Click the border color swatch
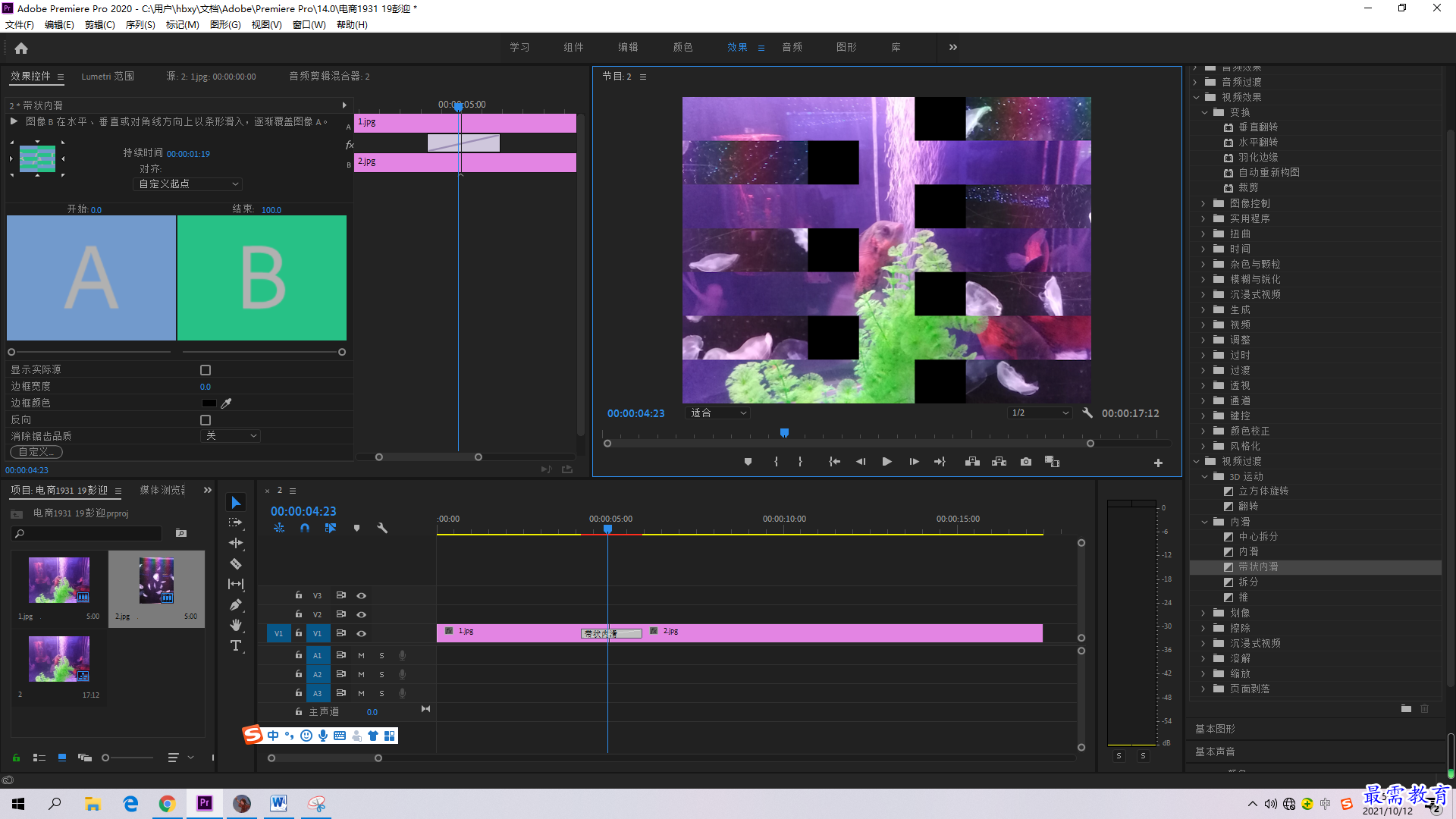1456x819 pixels. pyautogui.click(x=209, y=403)
